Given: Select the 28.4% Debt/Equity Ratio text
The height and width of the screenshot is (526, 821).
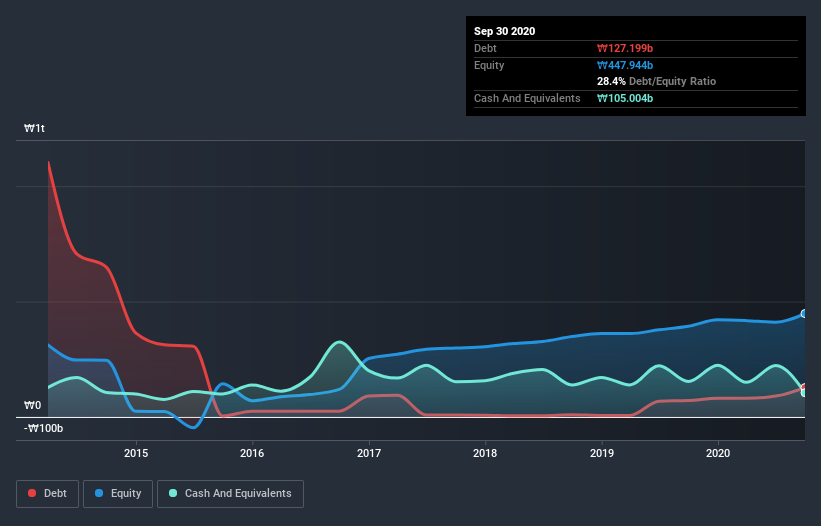Looking at the screenshot, I should point(656,81).
